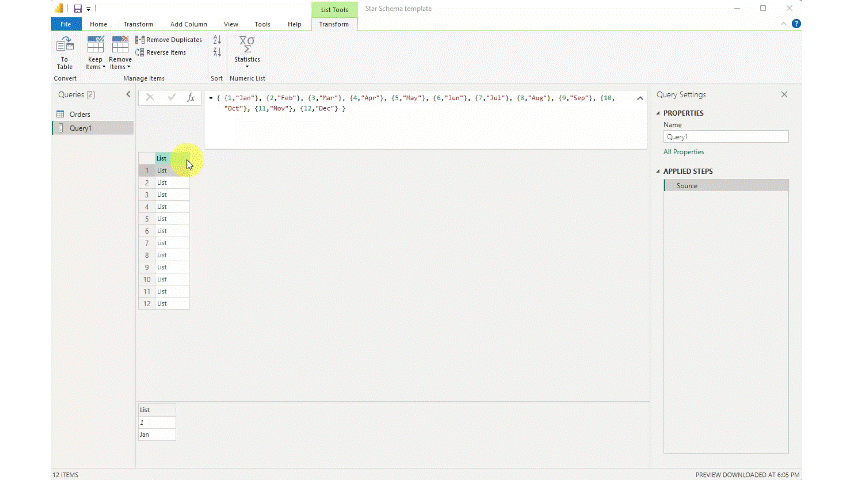Open Help via the blue question mark icon
The image size is (853, 480).
click(x=796, y=24)
